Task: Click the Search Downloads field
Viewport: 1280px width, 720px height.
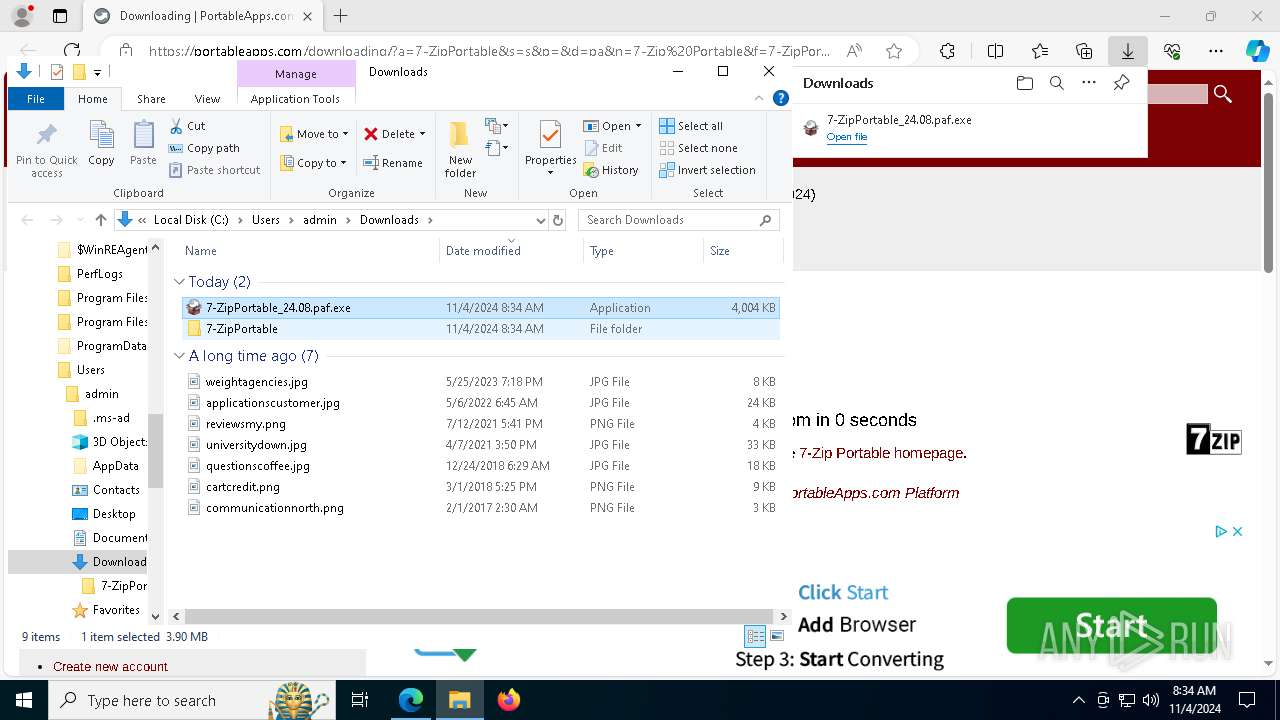Action: 679,220
